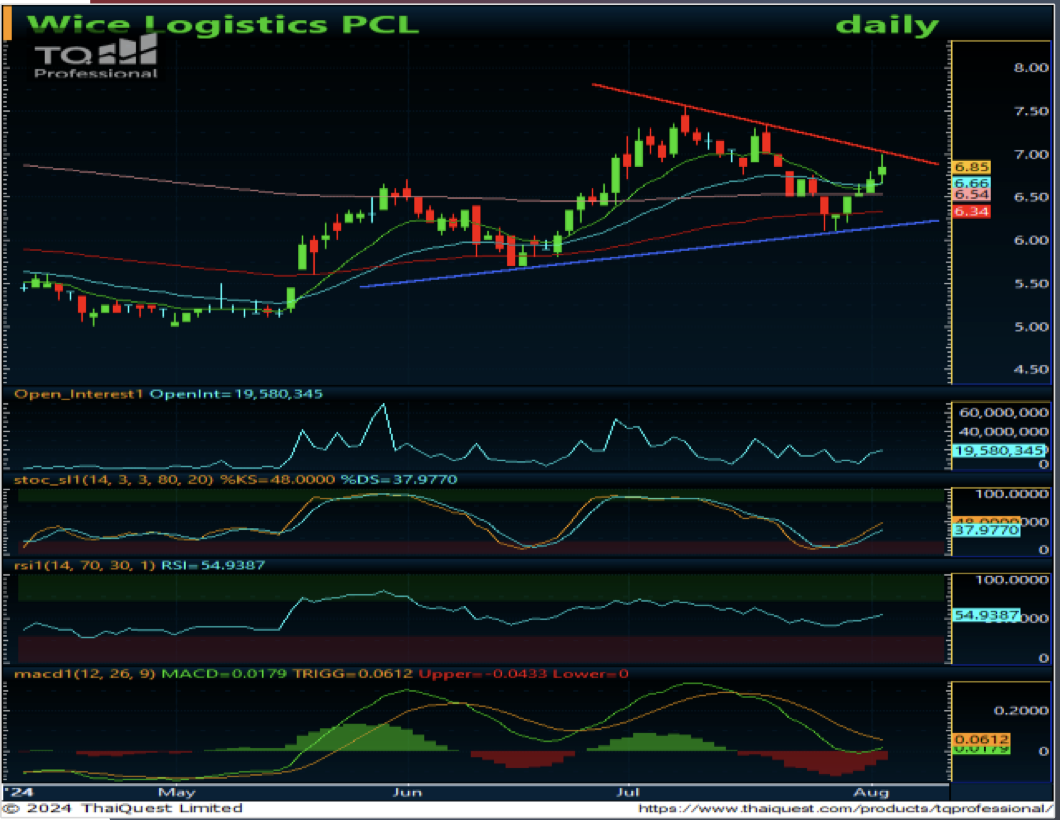Click the 0.2000 MACD axis label
Image resolution: width=1060 pixels, height=820 pixels.
[1021, 710]
